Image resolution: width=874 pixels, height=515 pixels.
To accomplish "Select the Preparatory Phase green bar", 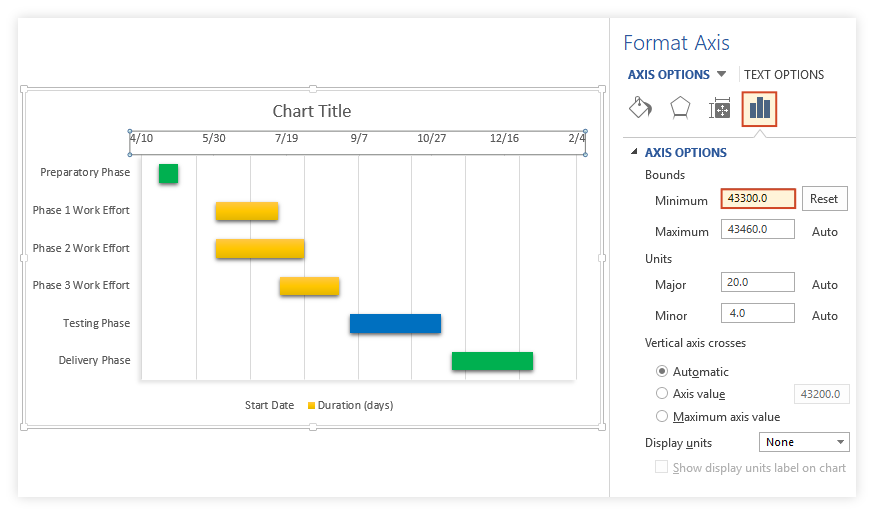I will 168,173.
